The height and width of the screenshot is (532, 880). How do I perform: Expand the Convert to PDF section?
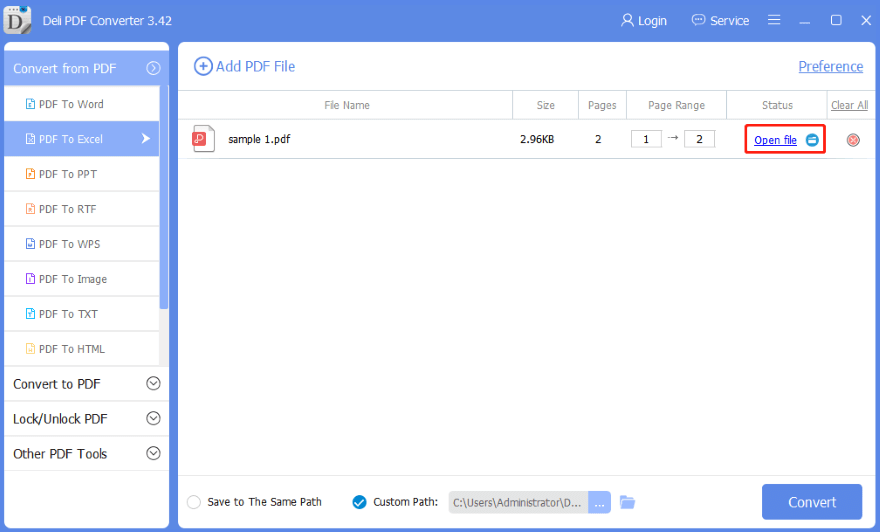pyautogui.click(x=153, y=384)
